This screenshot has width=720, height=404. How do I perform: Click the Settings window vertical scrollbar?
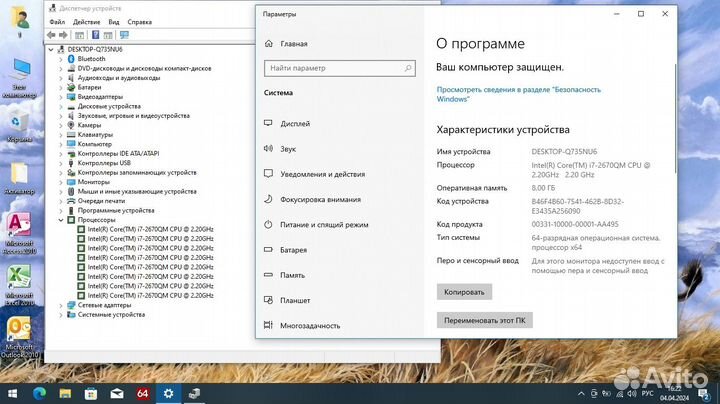pos(675,118)
